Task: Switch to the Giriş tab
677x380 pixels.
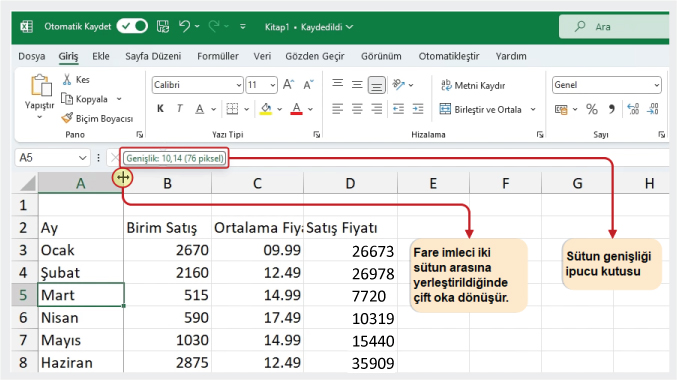Action: 68,56
